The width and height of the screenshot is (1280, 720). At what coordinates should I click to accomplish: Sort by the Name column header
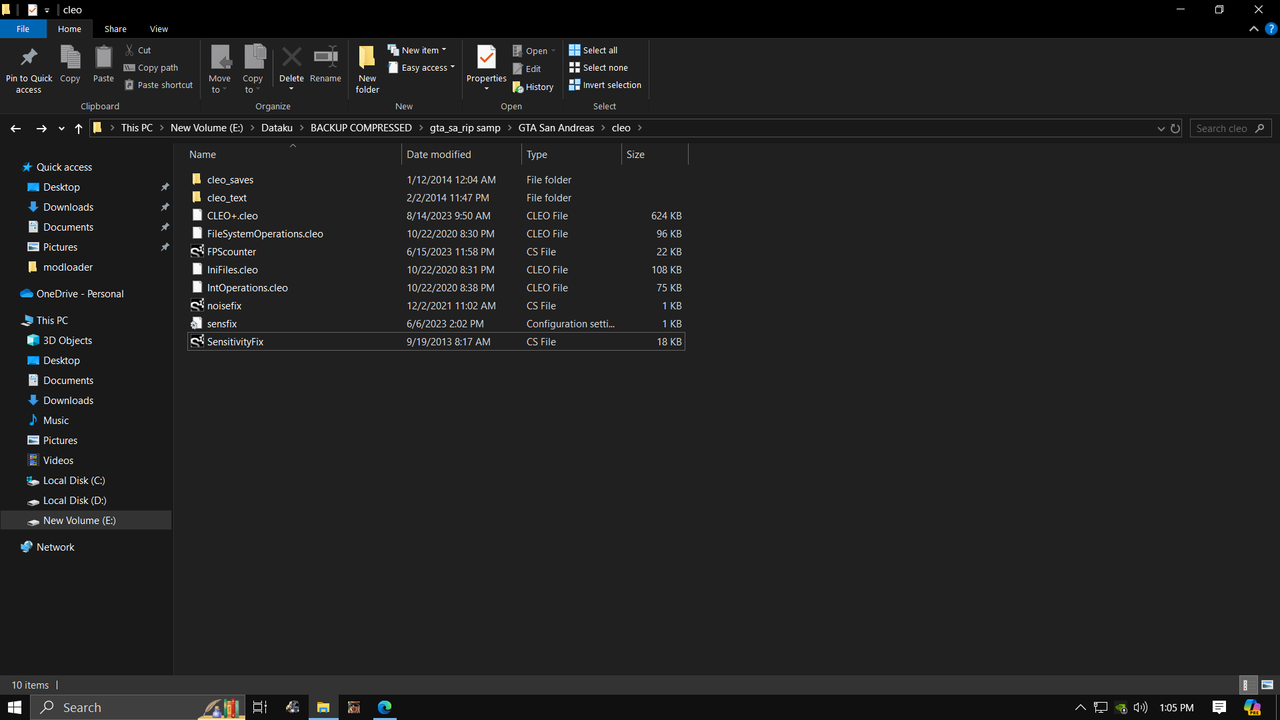(293, 154)
